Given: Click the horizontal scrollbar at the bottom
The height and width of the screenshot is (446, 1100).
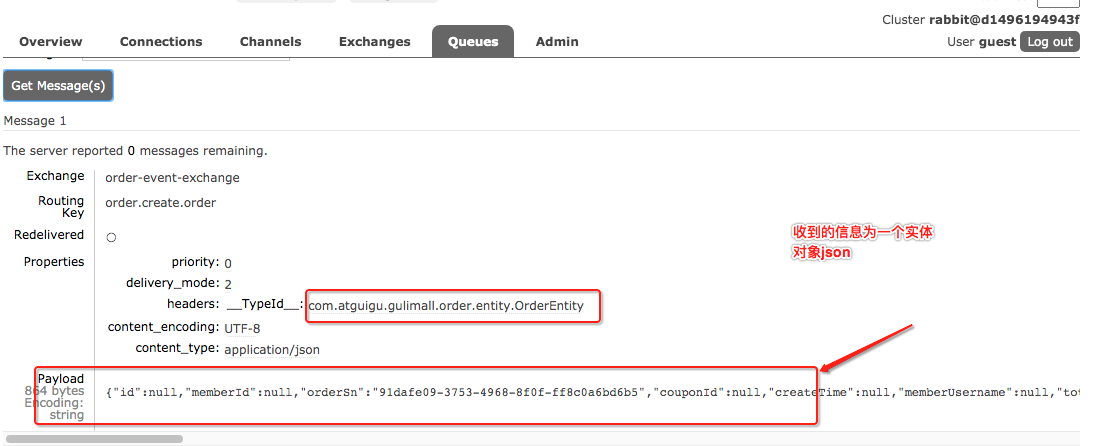Looking at the screenshot, I should 95,438.
